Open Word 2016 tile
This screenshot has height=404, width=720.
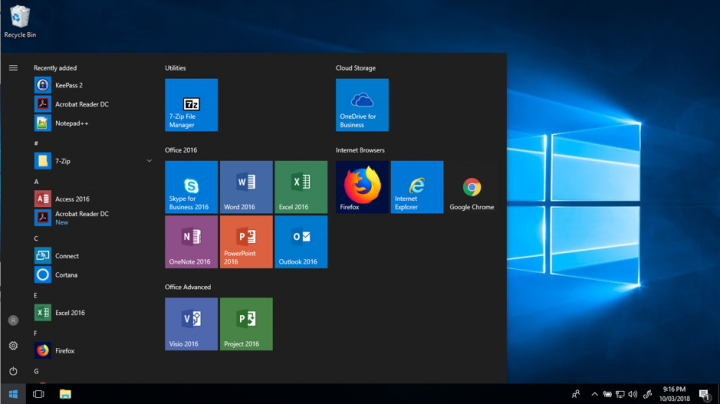246,186
